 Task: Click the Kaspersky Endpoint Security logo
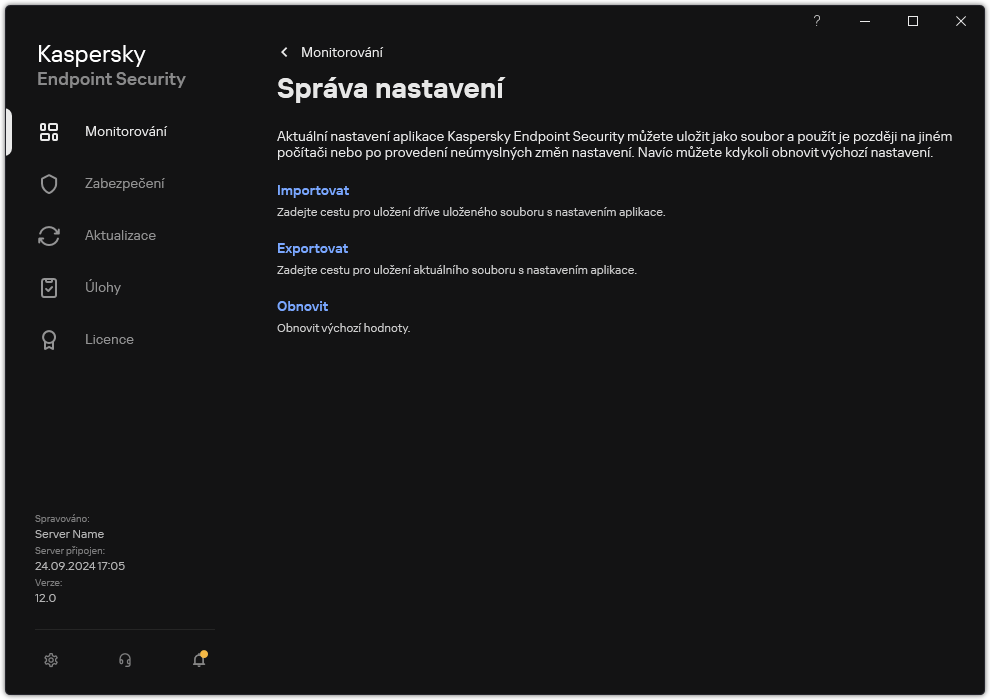[111, 64]
